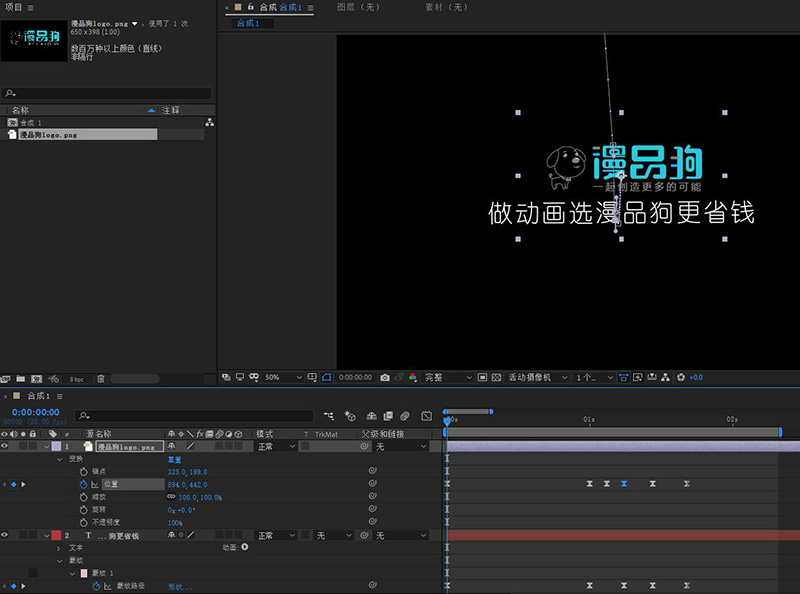800x594 pixels.
Task: Click the 重置 transform reset link
Action: coord(174,460)
